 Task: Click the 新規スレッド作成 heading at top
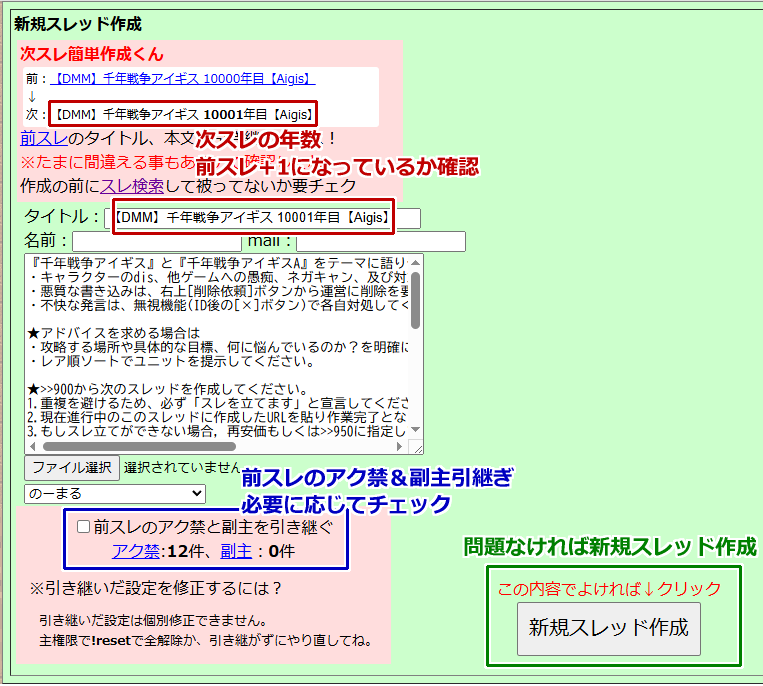pyautogui.click(x=78, y=24)
